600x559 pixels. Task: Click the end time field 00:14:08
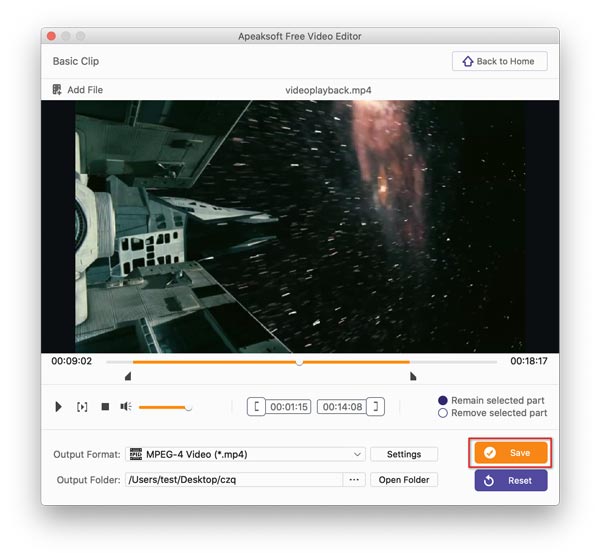tap(342, 407)
